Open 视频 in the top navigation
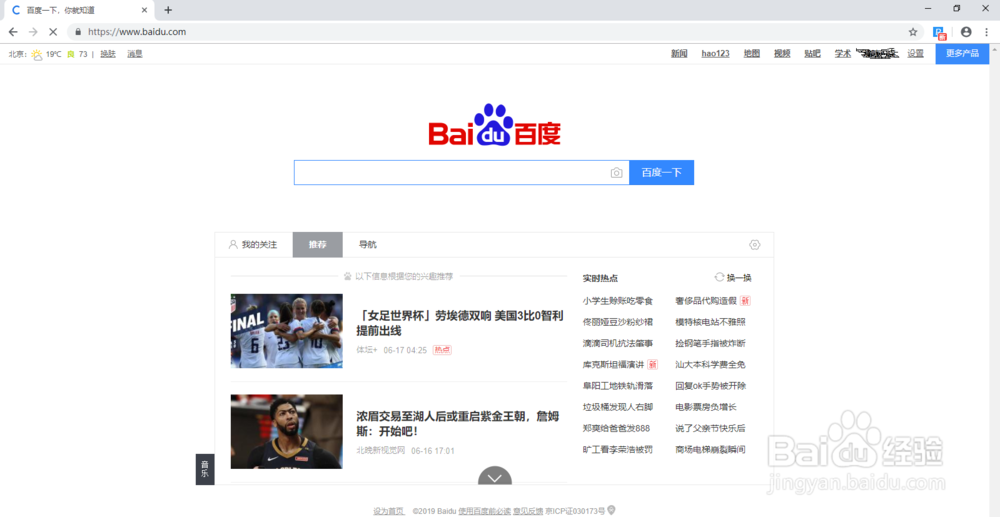Screen dimensions: 1000x517 (x=783, y=54)
